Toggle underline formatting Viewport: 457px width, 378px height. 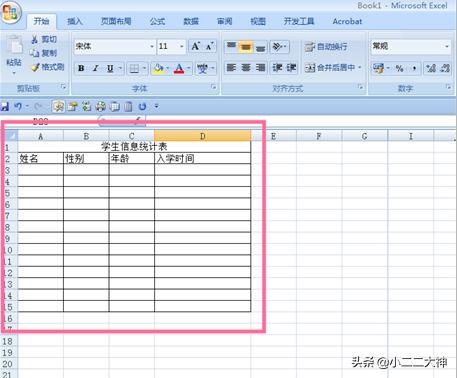click(x=110, y=68)
